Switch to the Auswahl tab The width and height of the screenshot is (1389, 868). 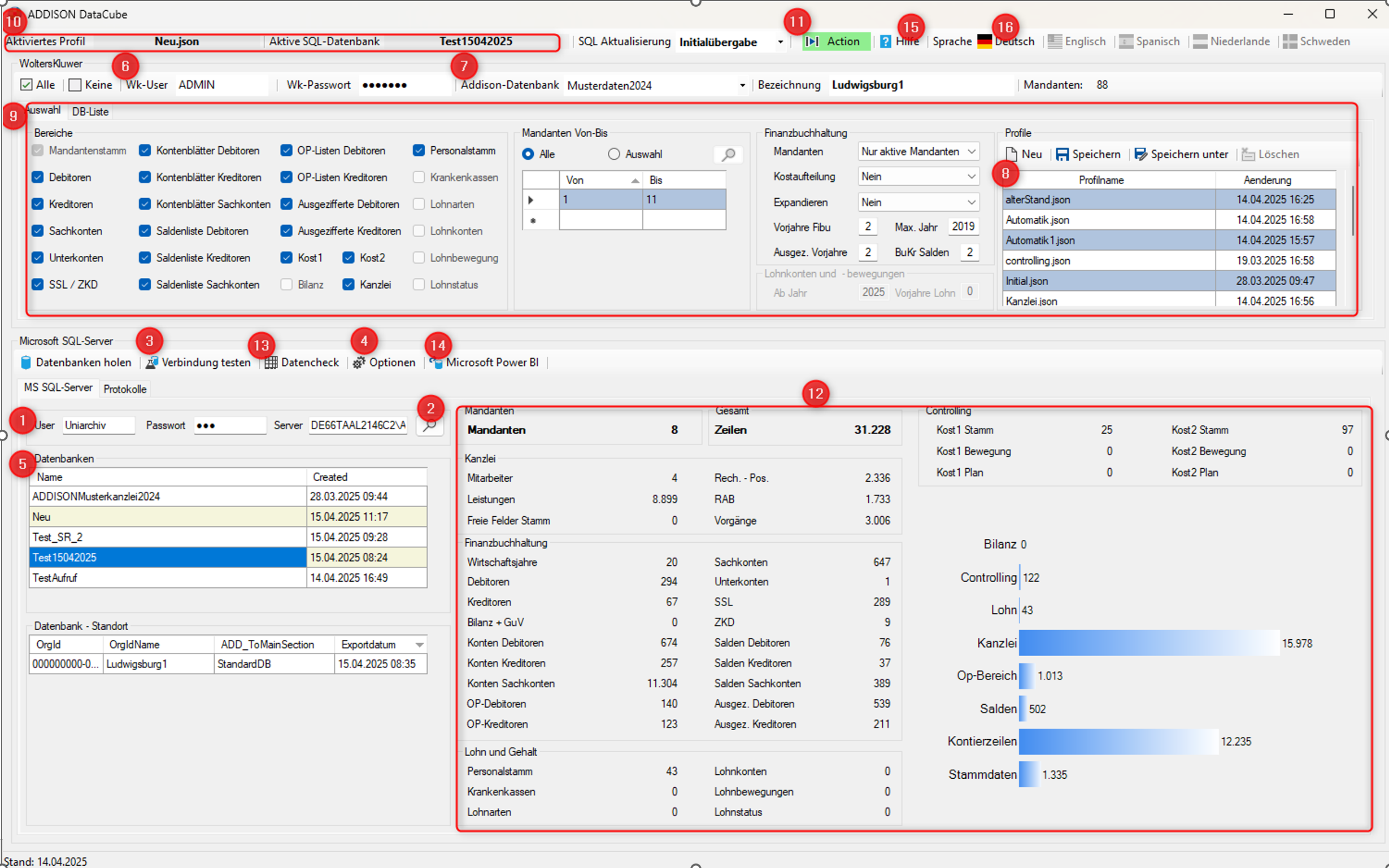click(x=44, y=110)
